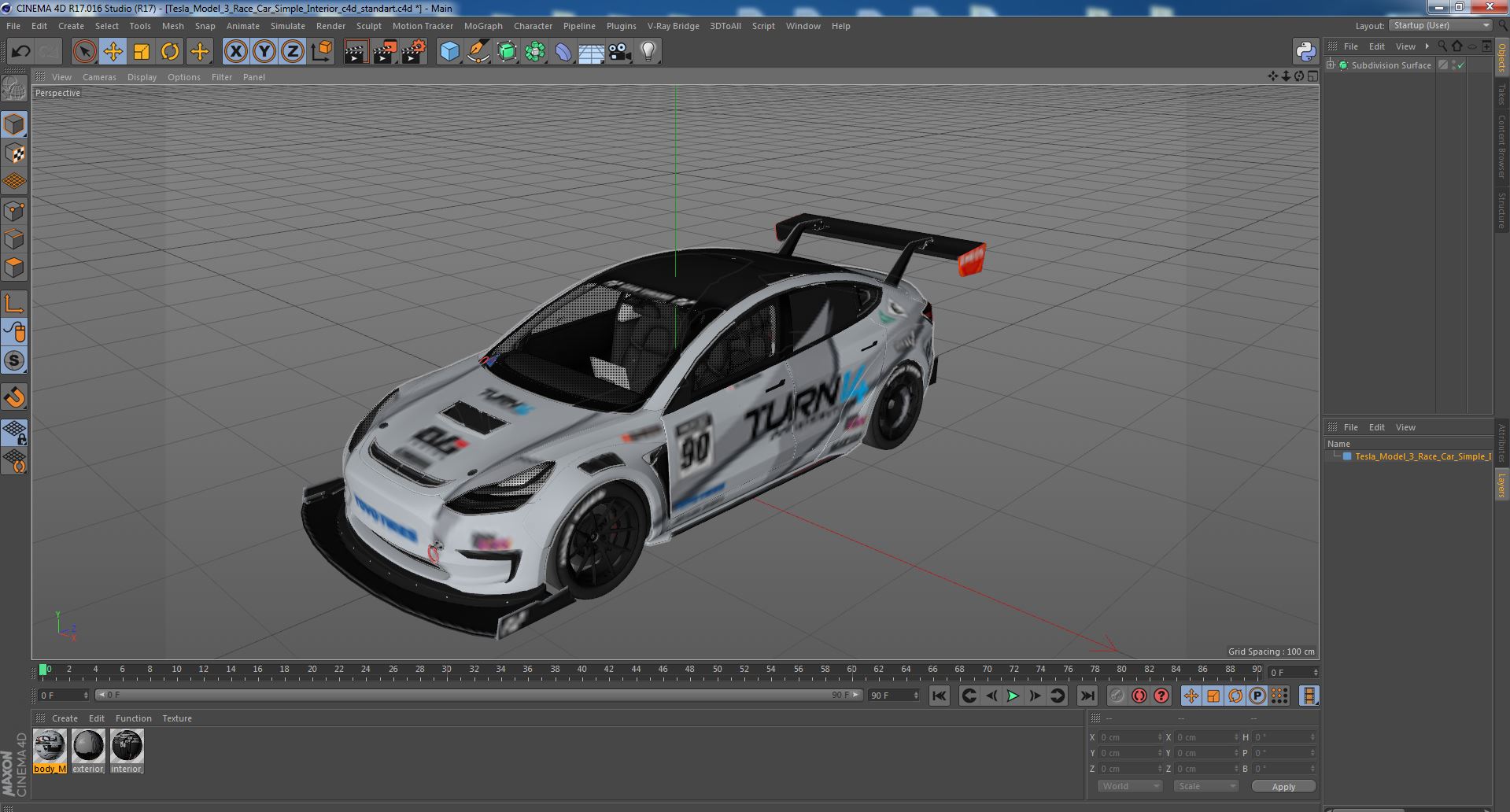
Task: Click the Apply button
Action: pyautogui.click(x=1283, y=787)
